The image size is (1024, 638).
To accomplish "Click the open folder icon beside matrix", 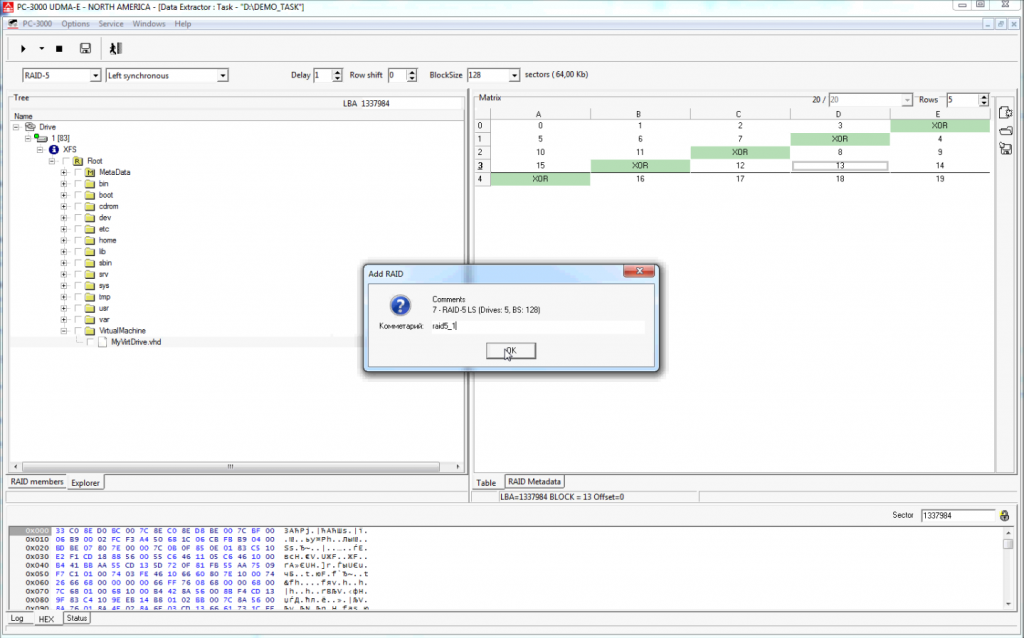I will coord(1006,130).
